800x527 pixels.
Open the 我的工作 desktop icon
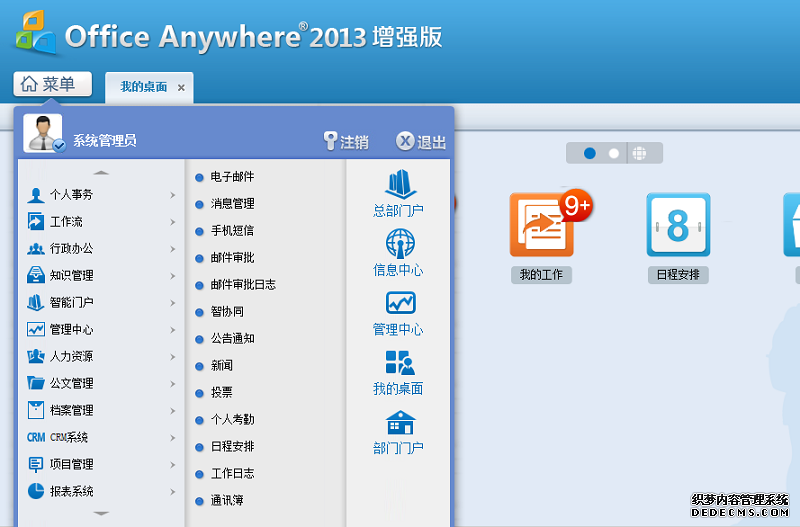541,224
